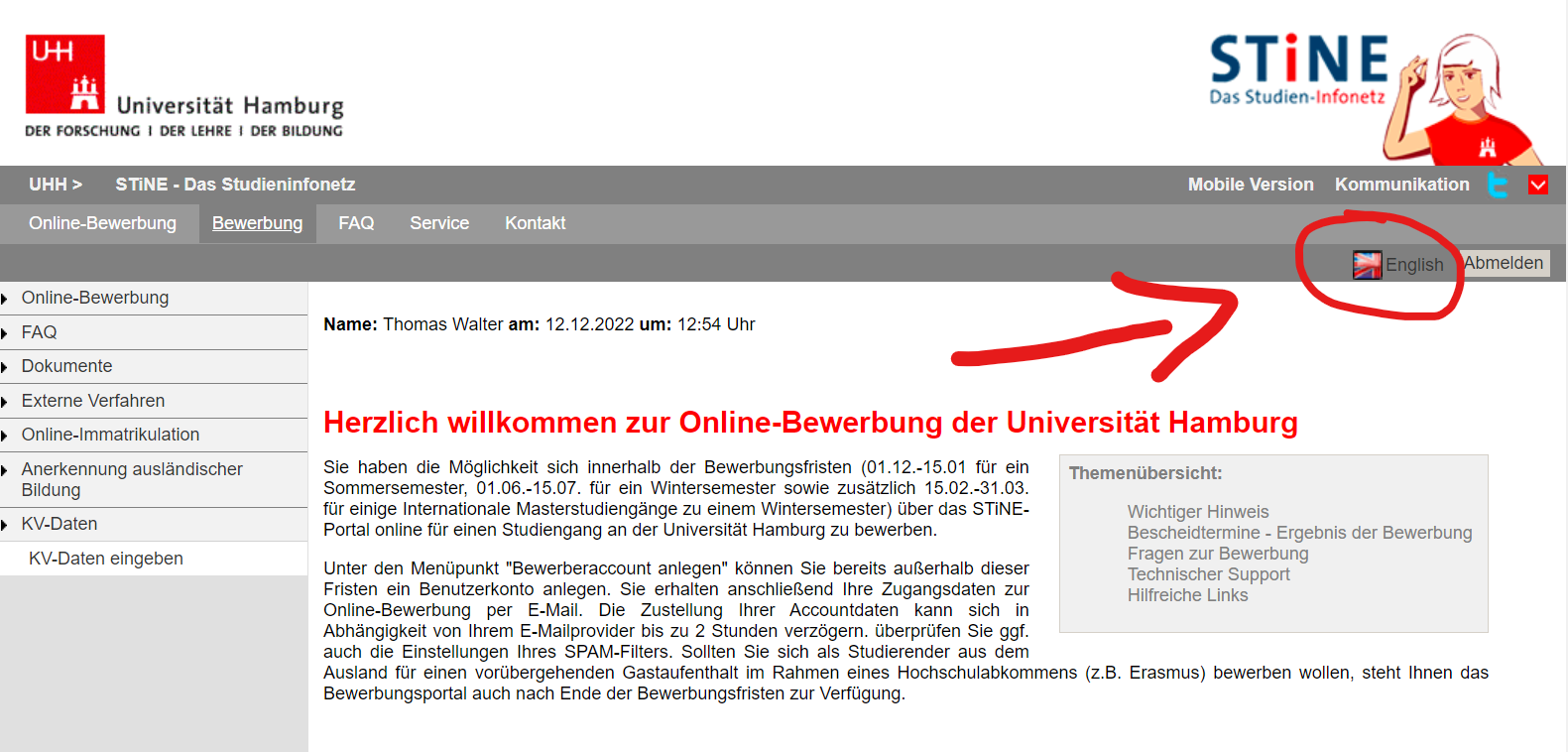This screenshot has width=1568, height=752.
Task: Click the Abmelden logout button
Action: coord(1504,263)
